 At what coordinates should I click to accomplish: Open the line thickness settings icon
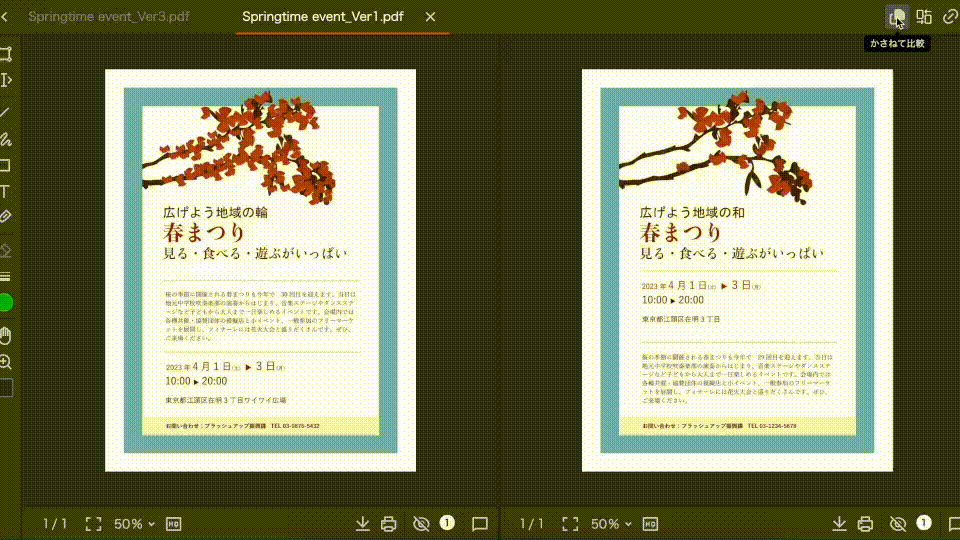point(6,277)
